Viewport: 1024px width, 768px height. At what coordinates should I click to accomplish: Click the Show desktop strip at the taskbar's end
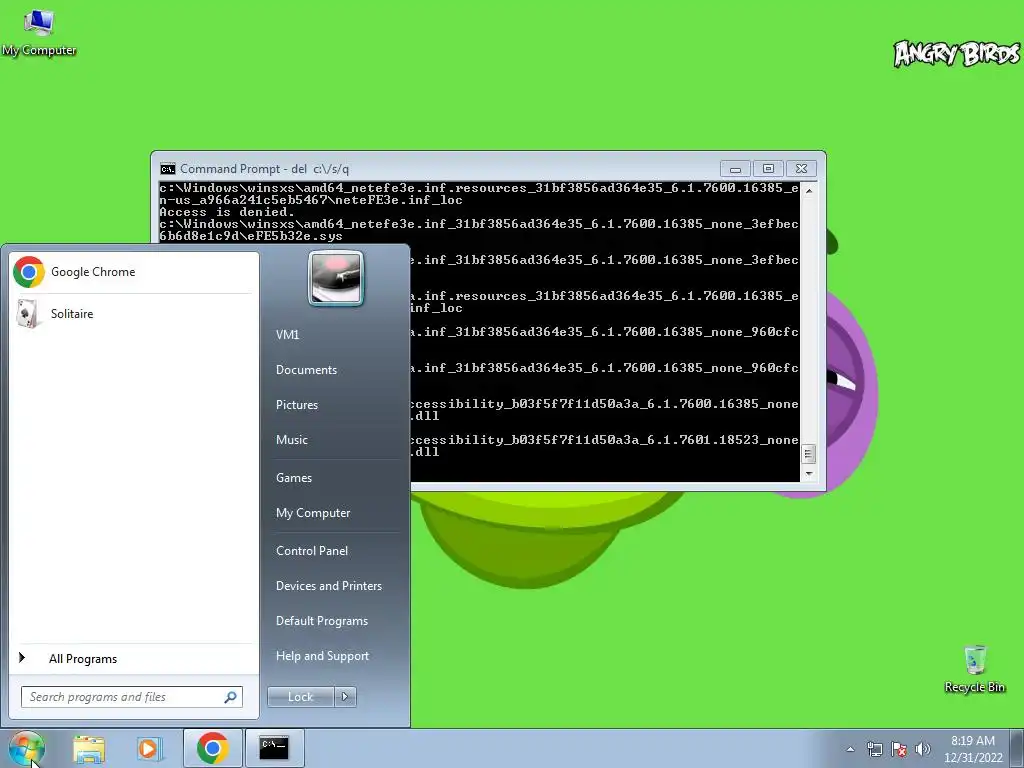point(1019,748)
